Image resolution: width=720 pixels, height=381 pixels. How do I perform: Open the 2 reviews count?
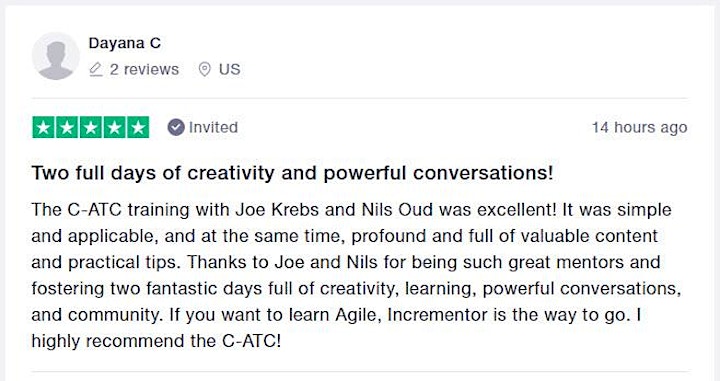[x=144, y=69]
